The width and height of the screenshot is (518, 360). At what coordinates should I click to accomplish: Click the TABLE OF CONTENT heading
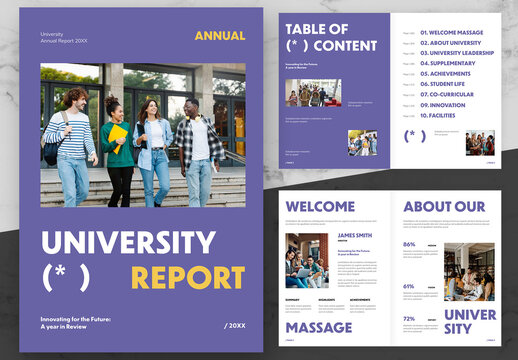point(331,38)
